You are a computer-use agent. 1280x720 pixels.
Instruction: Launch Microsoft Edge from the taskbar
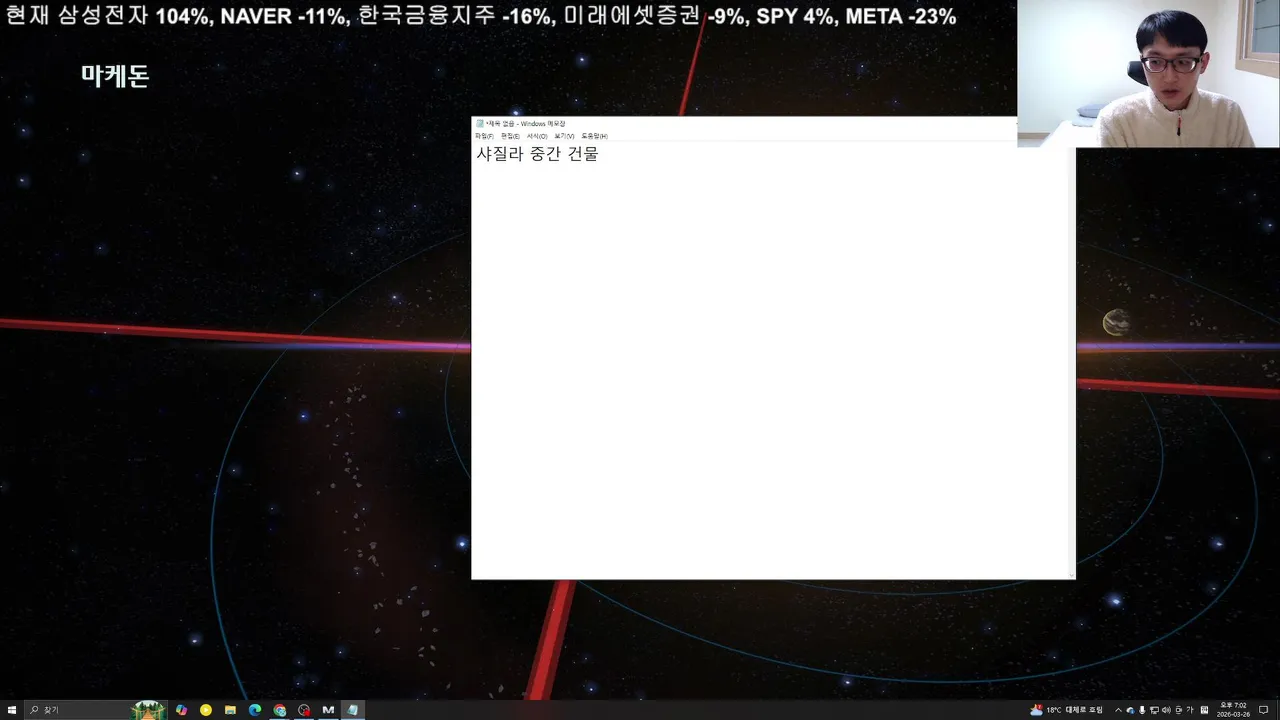click(x=255, y=710)
